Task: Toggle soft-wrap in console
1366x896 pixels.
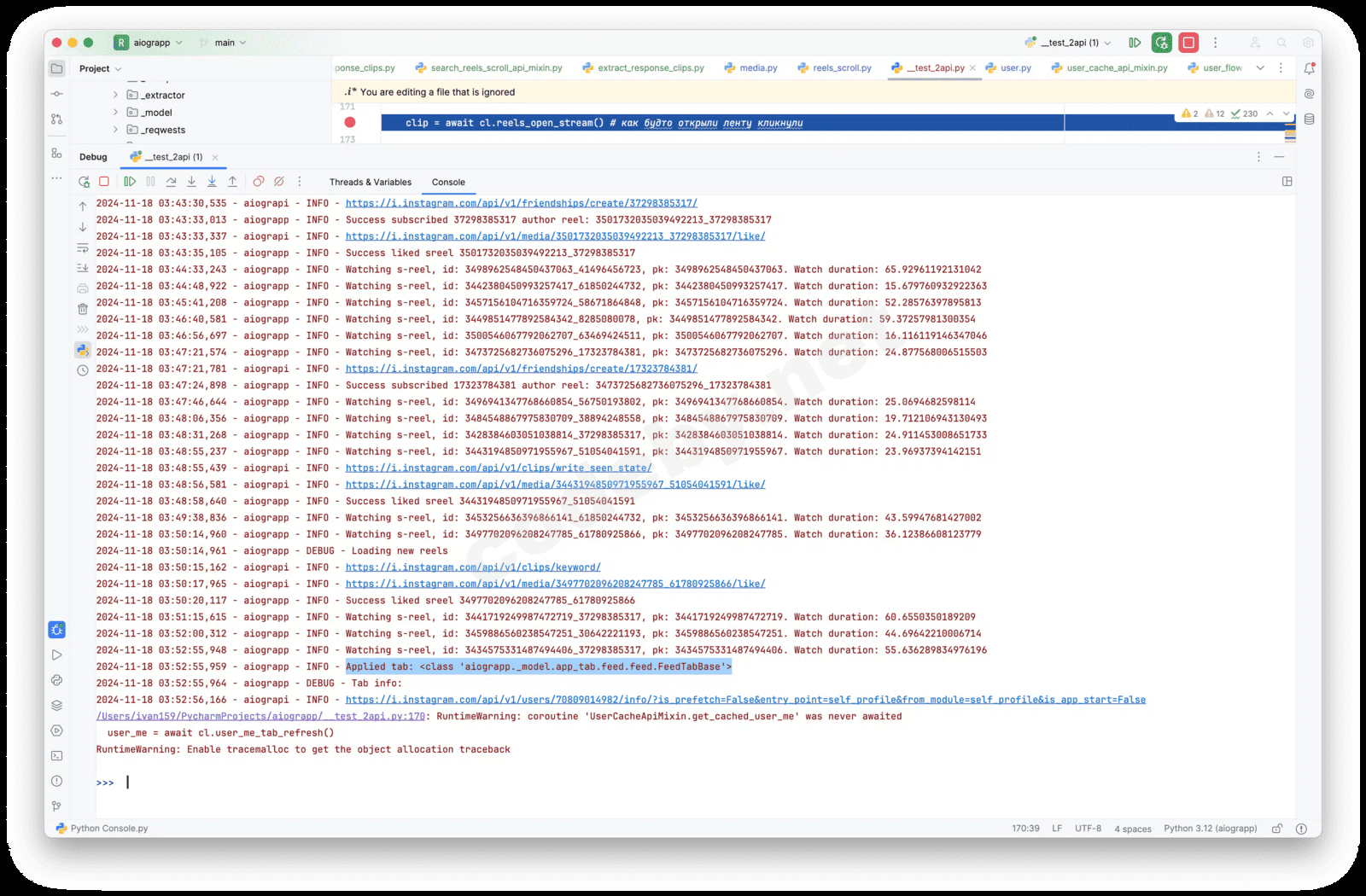Action: point(83,247)
